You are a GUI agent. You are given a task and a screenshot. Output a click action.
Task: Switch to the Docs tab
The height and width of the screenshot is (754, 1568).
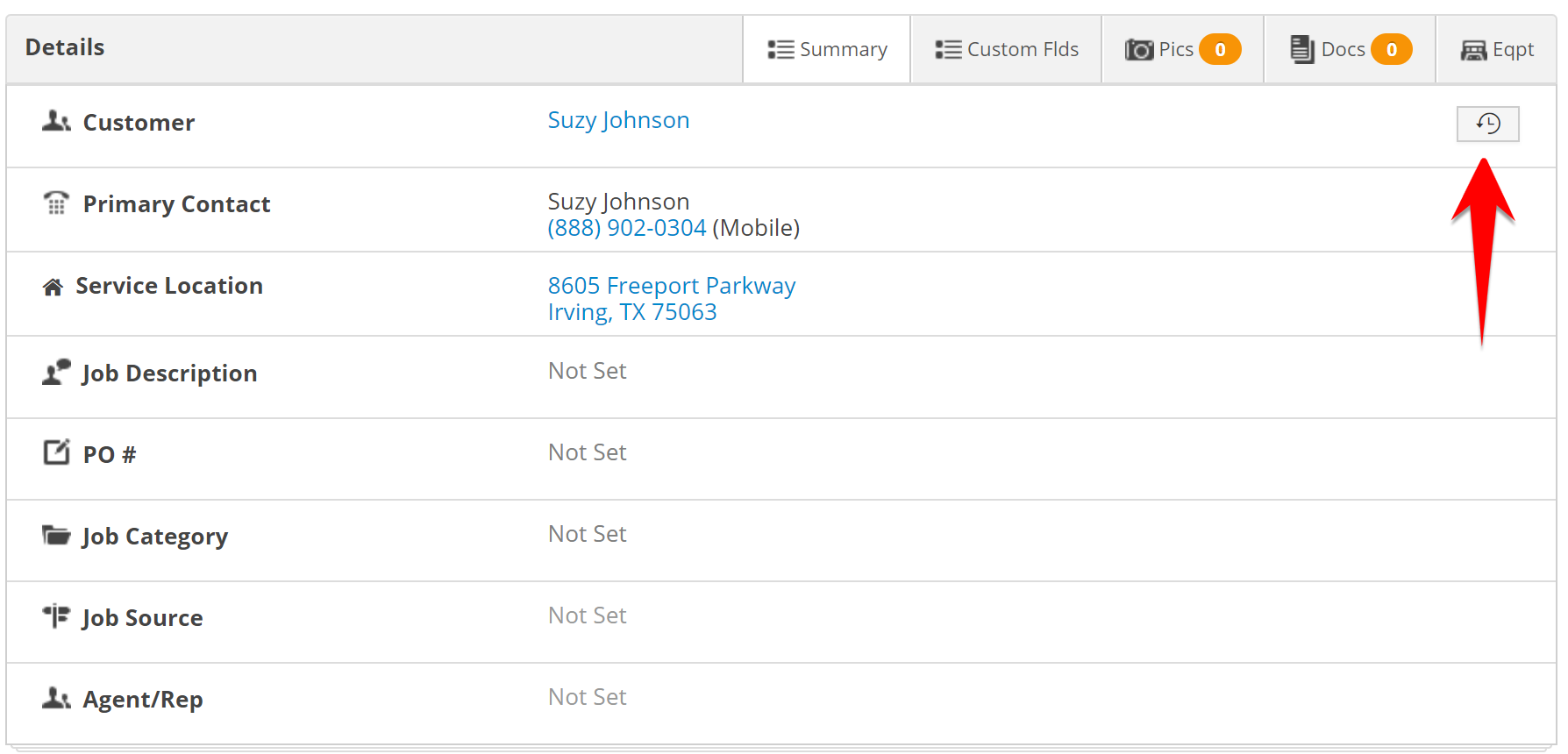pyautogui.click(x=1350, y=50)
